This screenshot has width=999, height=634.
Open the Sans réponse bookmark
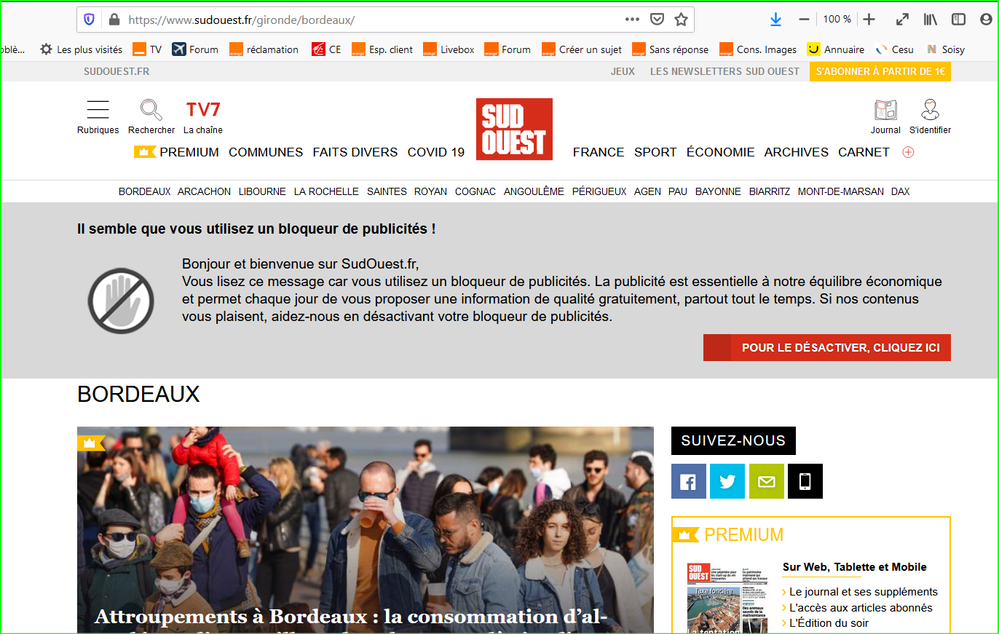tap(670, 49)
